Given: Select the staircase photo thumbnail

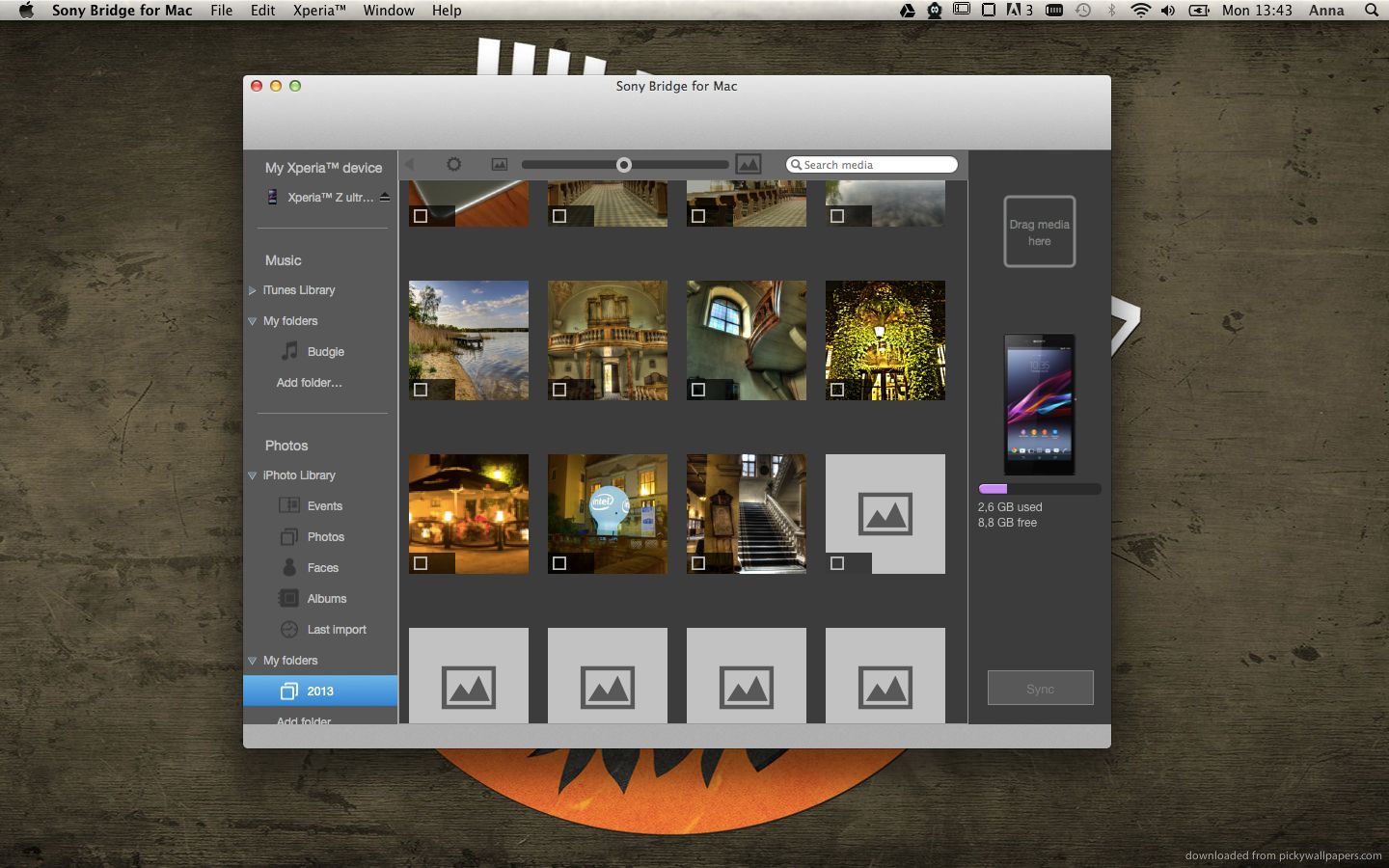Looking at the screenshot, I should click(747, 514).
